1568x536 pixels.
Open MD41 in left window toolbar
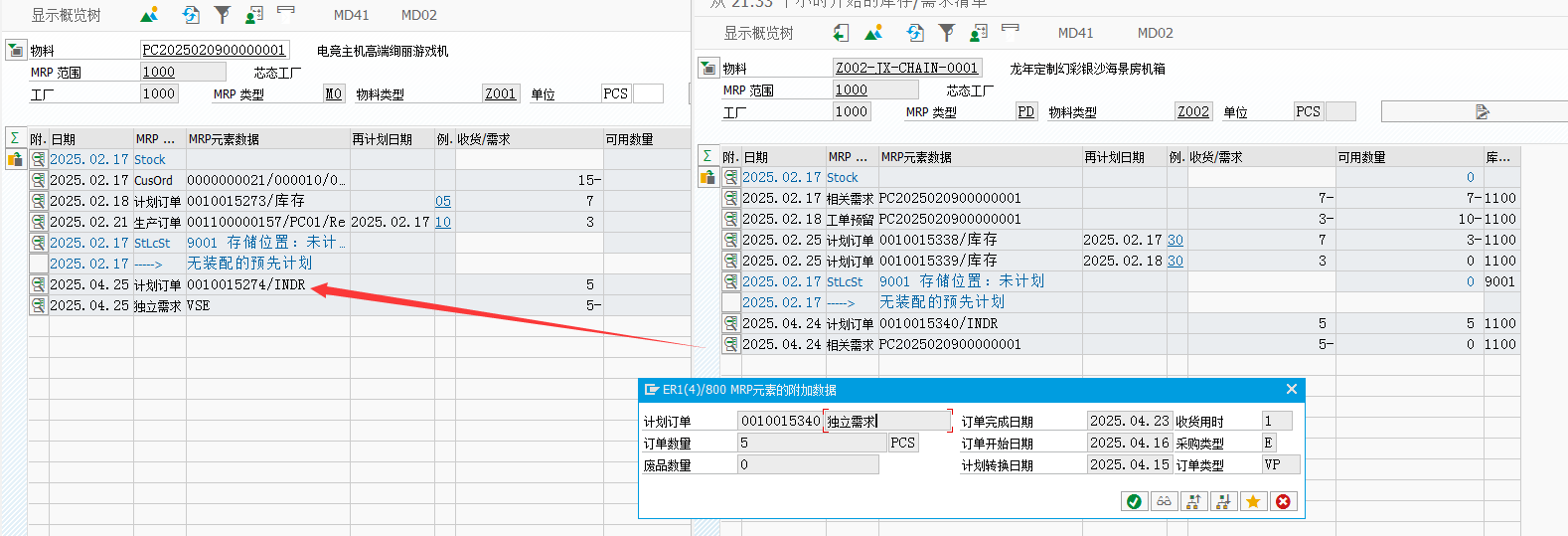pos(351,15)
